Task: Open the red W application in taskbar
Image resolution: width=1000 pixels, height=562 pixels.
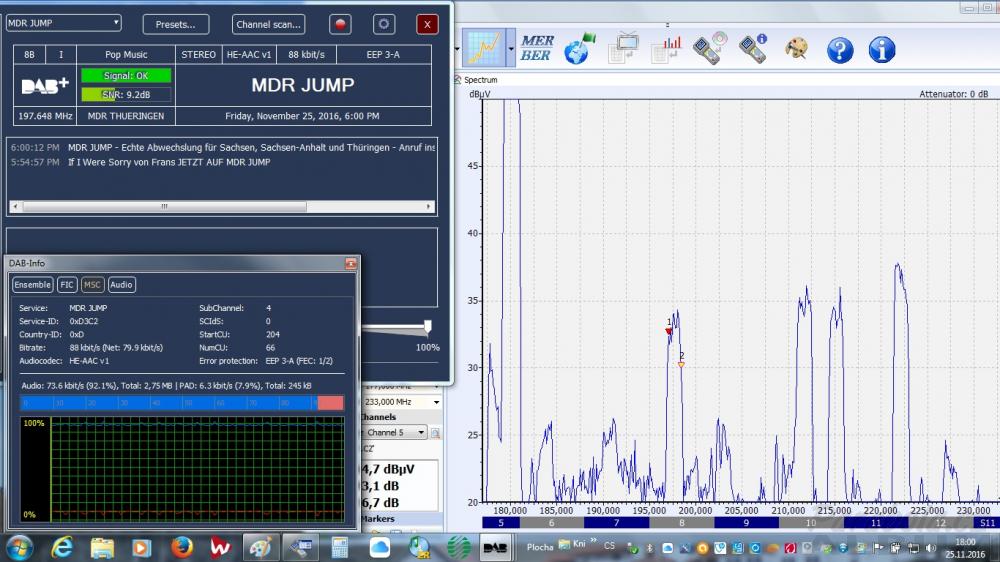Action: pos(220,548)
